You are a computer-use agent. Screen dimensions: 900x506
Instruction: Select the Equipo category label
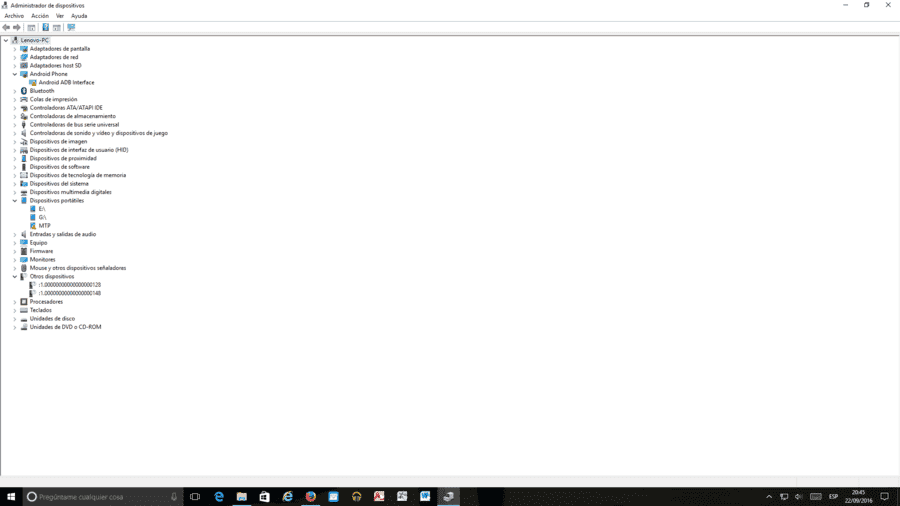tap(38, 243)
